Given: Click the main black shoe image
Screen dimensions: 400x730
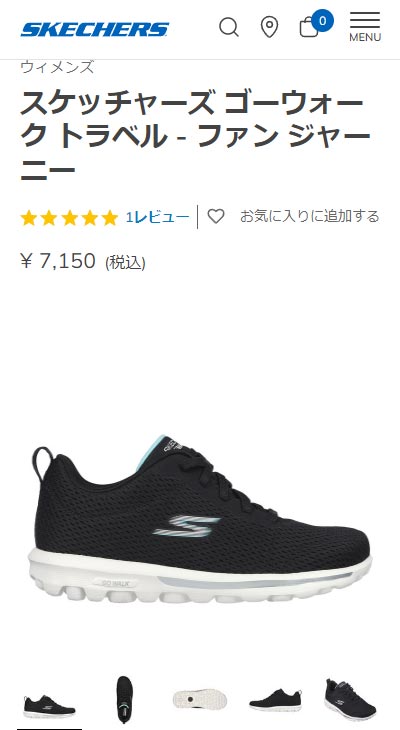Looking at the screenshot, I should pos(200,518).
